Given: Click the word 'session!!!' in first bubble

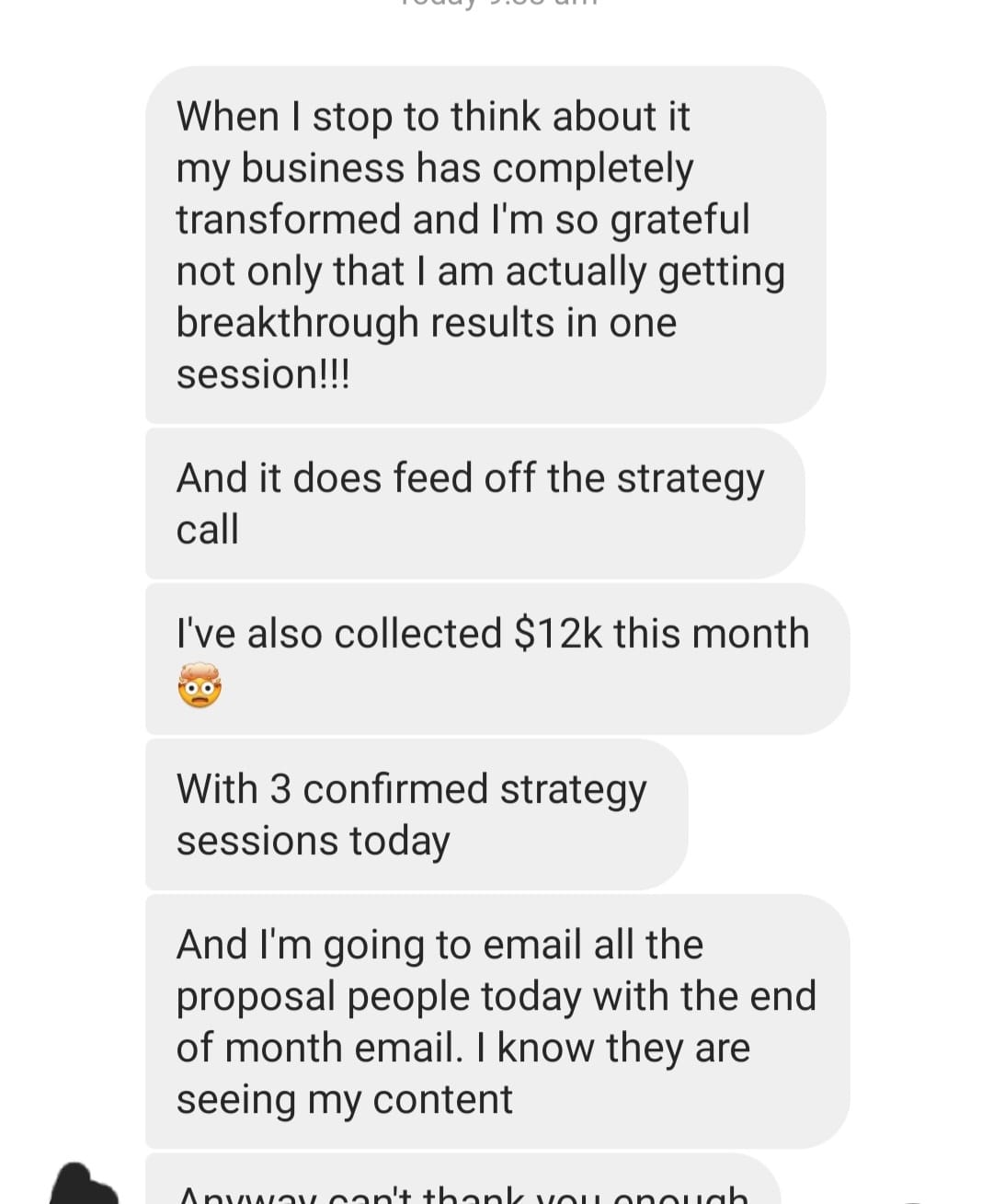Looking at the screenshot, I should coord(263,374).
